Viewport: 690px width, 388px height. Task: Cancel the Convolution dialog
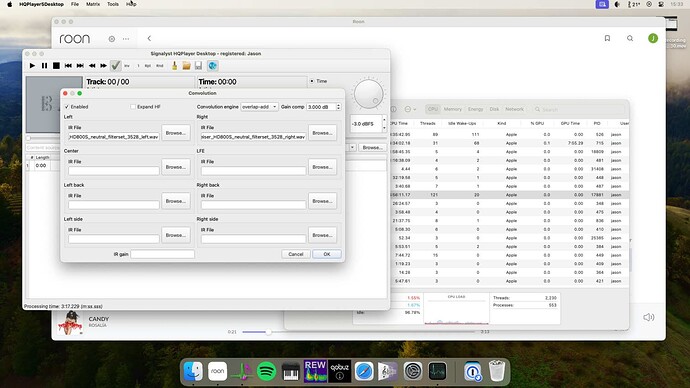pos(296,254)
